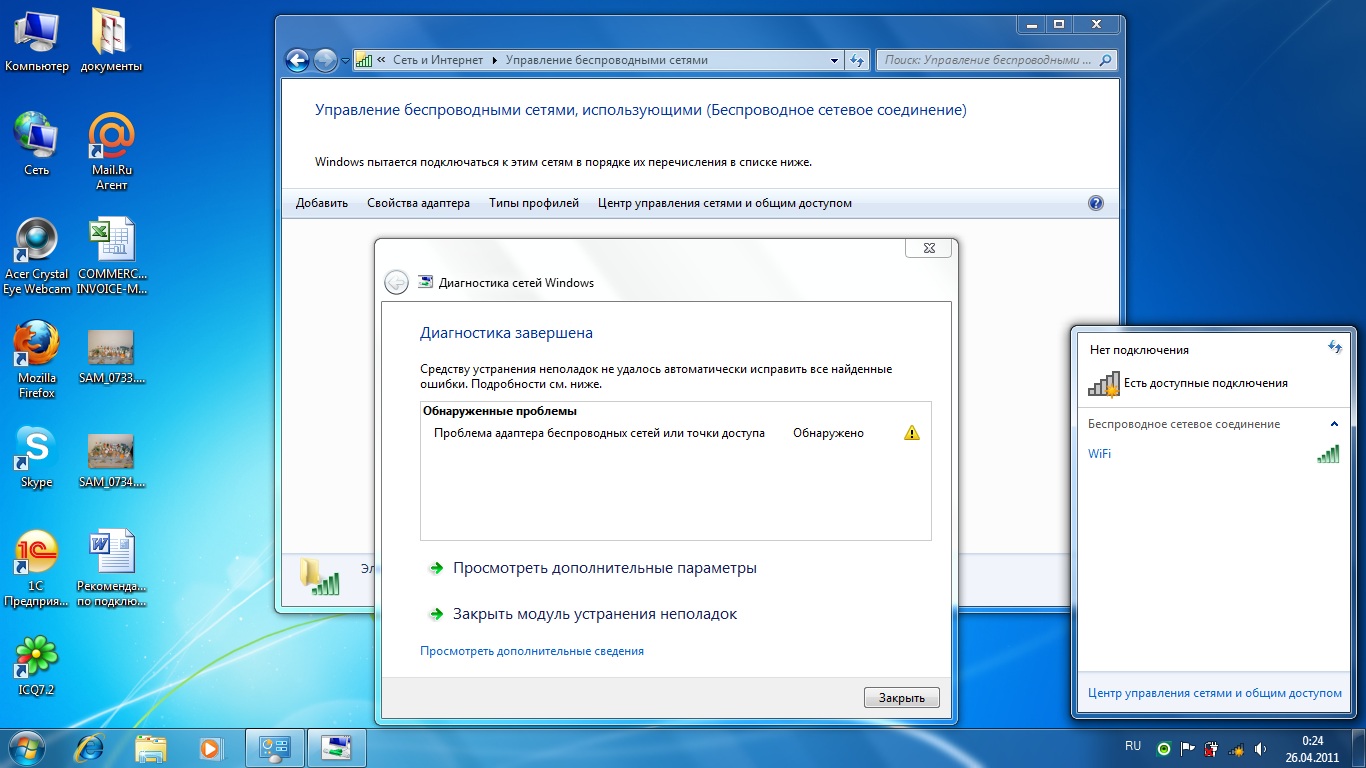Image resolution: width=1366 pixels, height=768 pixels.
Task: Click the Закрыть button
Action: point(901,698)
